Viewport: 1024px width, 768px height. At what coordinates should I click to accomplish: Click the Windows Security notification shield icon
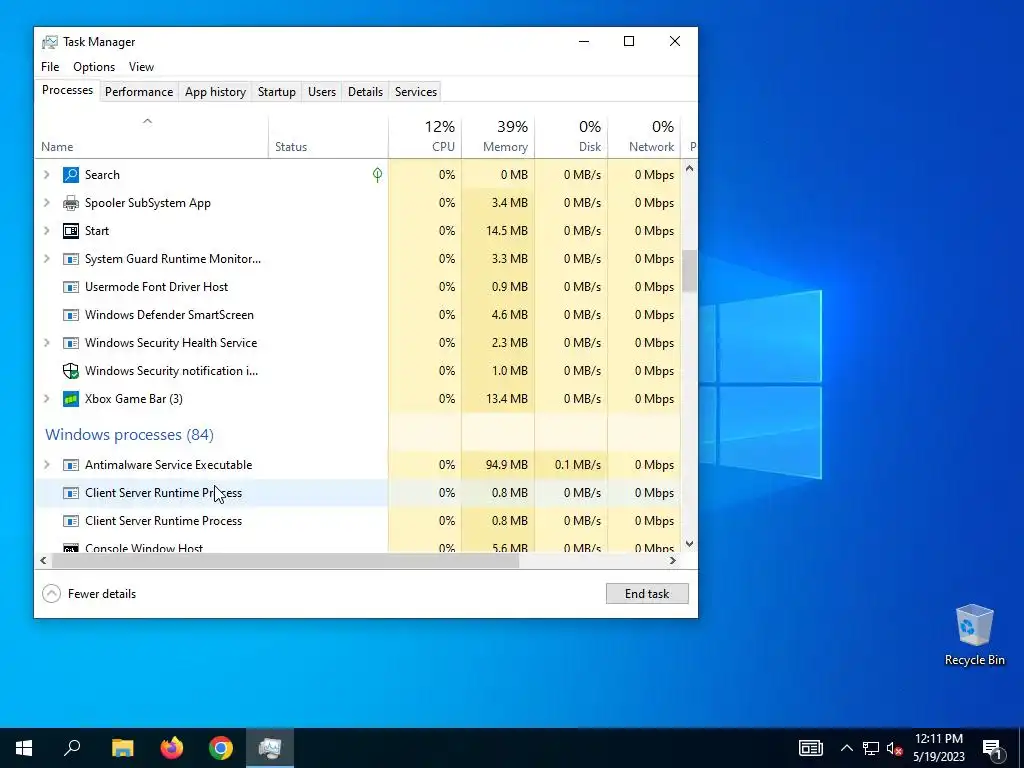[71, 371]
